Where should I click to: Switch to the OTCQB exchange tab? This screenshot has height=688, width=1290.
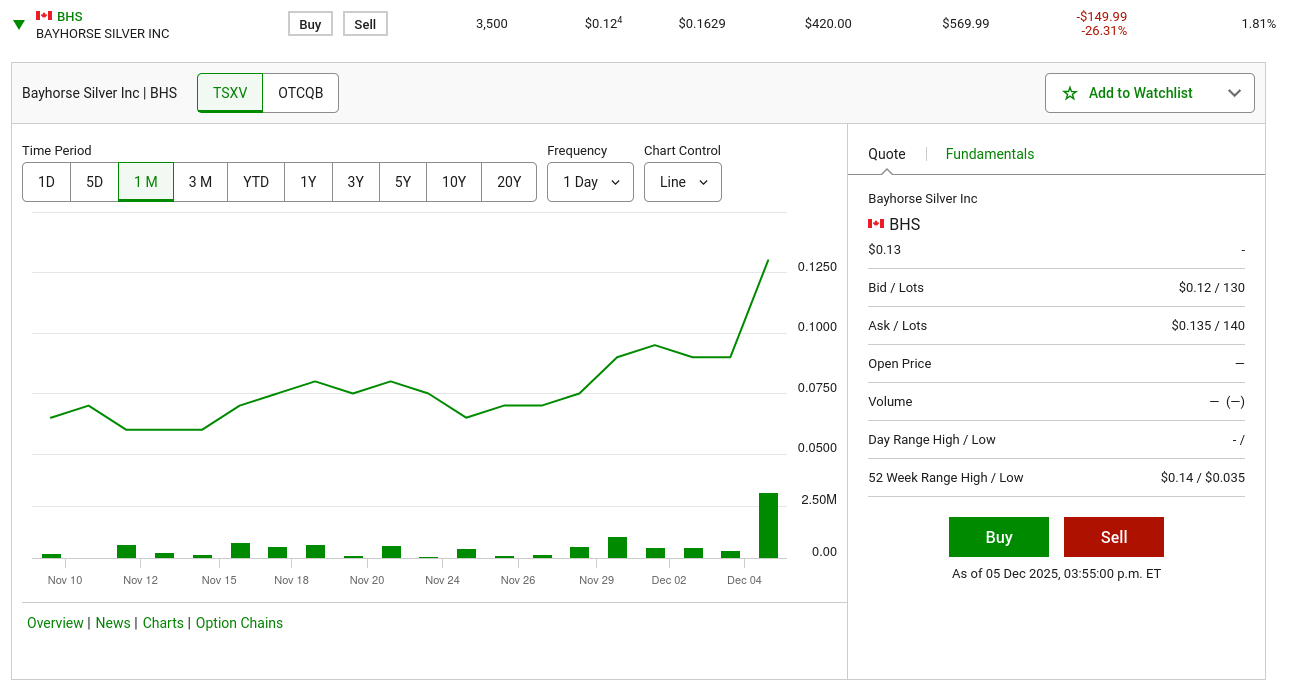tap(301, 93)
